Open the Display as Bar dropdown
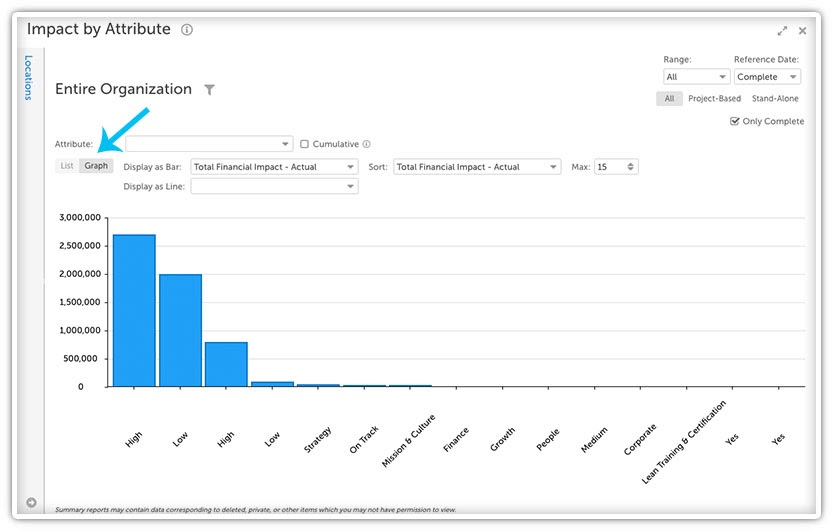The image size is (833, 531). coord(274,167)
